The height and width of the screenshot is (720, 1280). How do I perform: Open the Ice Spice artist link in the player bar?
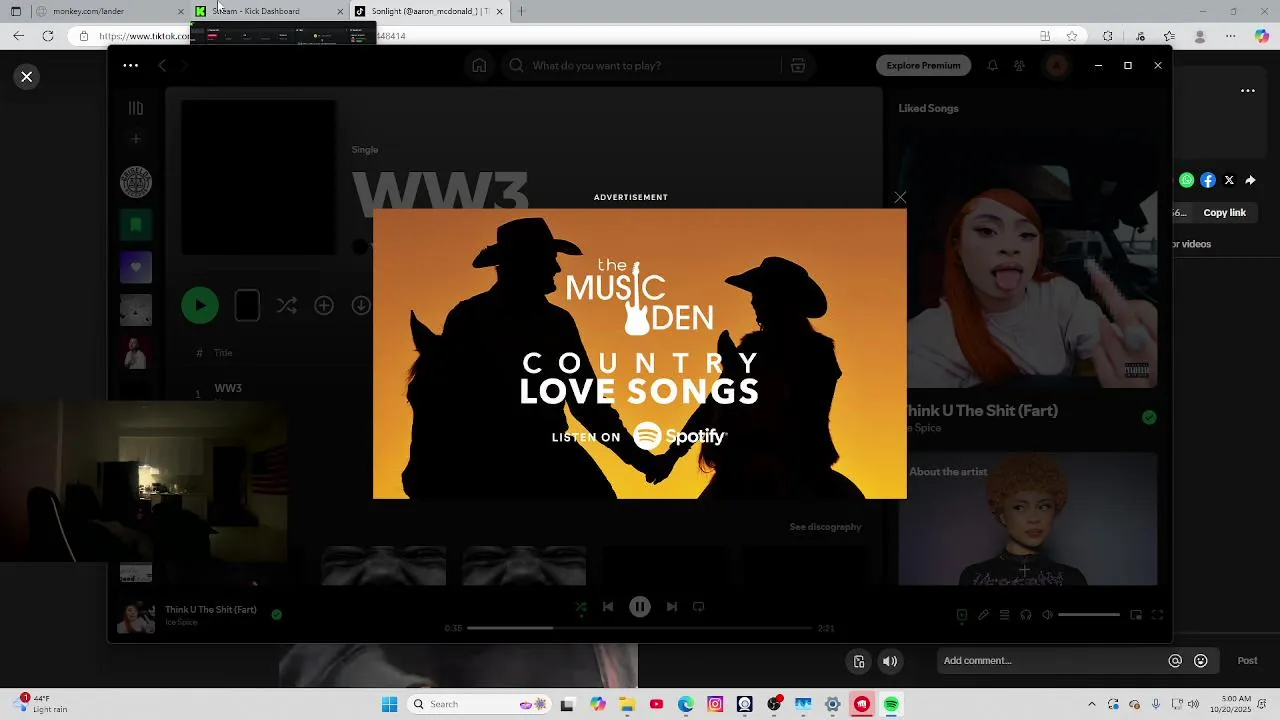[x=181, y=622]
